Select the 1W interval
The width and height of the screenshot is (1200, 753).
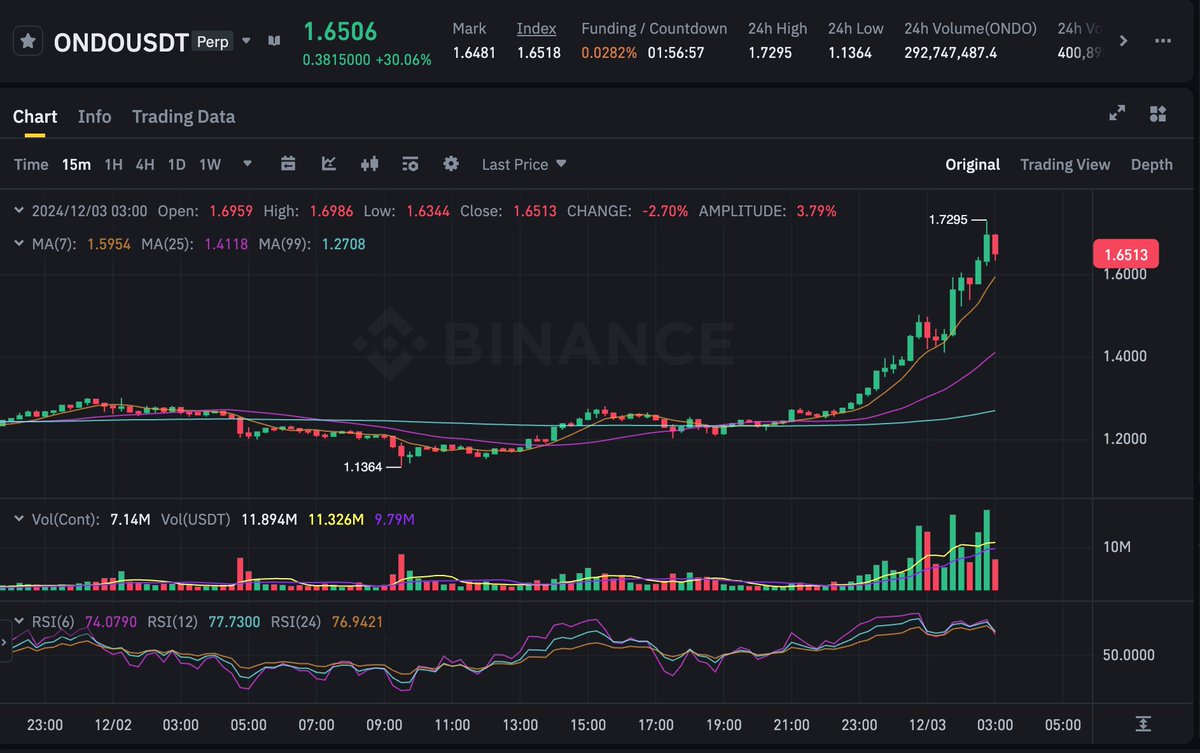210,164
